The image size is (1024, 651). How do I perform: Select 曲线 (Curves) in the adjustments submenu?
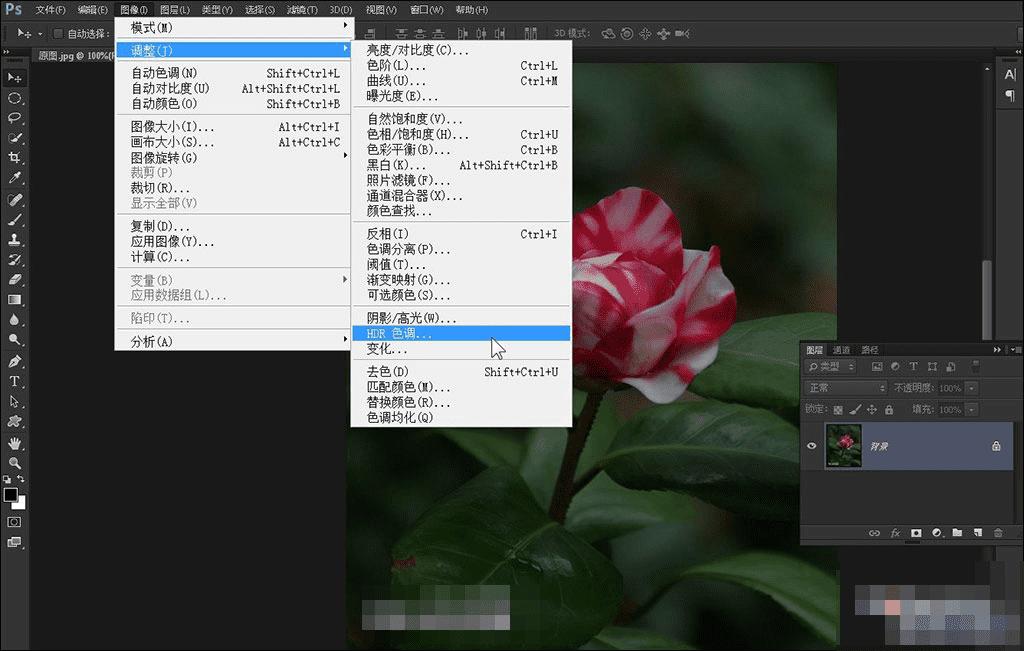click(388, 81)
